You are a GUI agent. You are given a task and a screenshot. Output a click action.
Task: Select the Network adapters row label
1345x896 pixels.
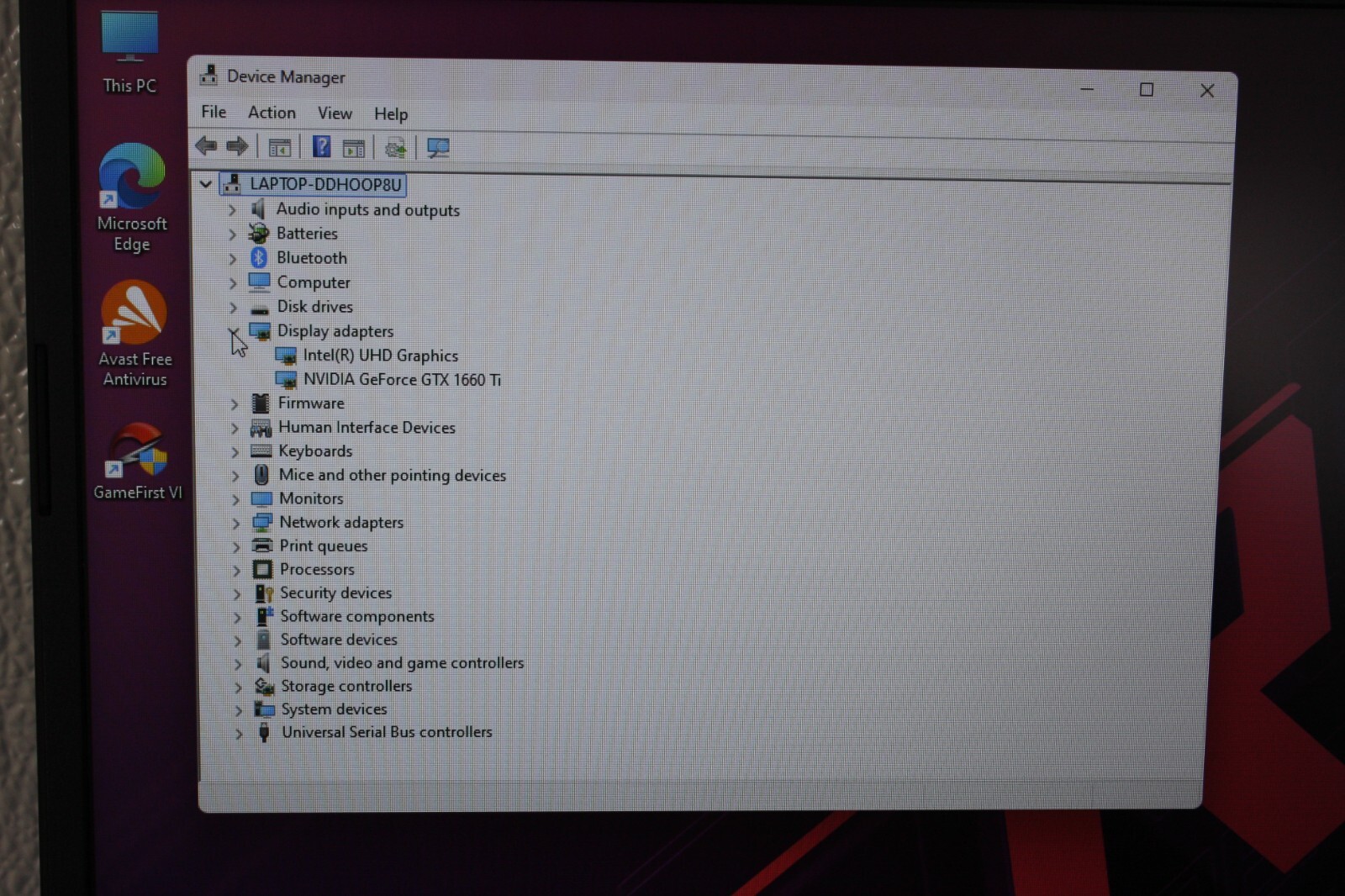341,522
